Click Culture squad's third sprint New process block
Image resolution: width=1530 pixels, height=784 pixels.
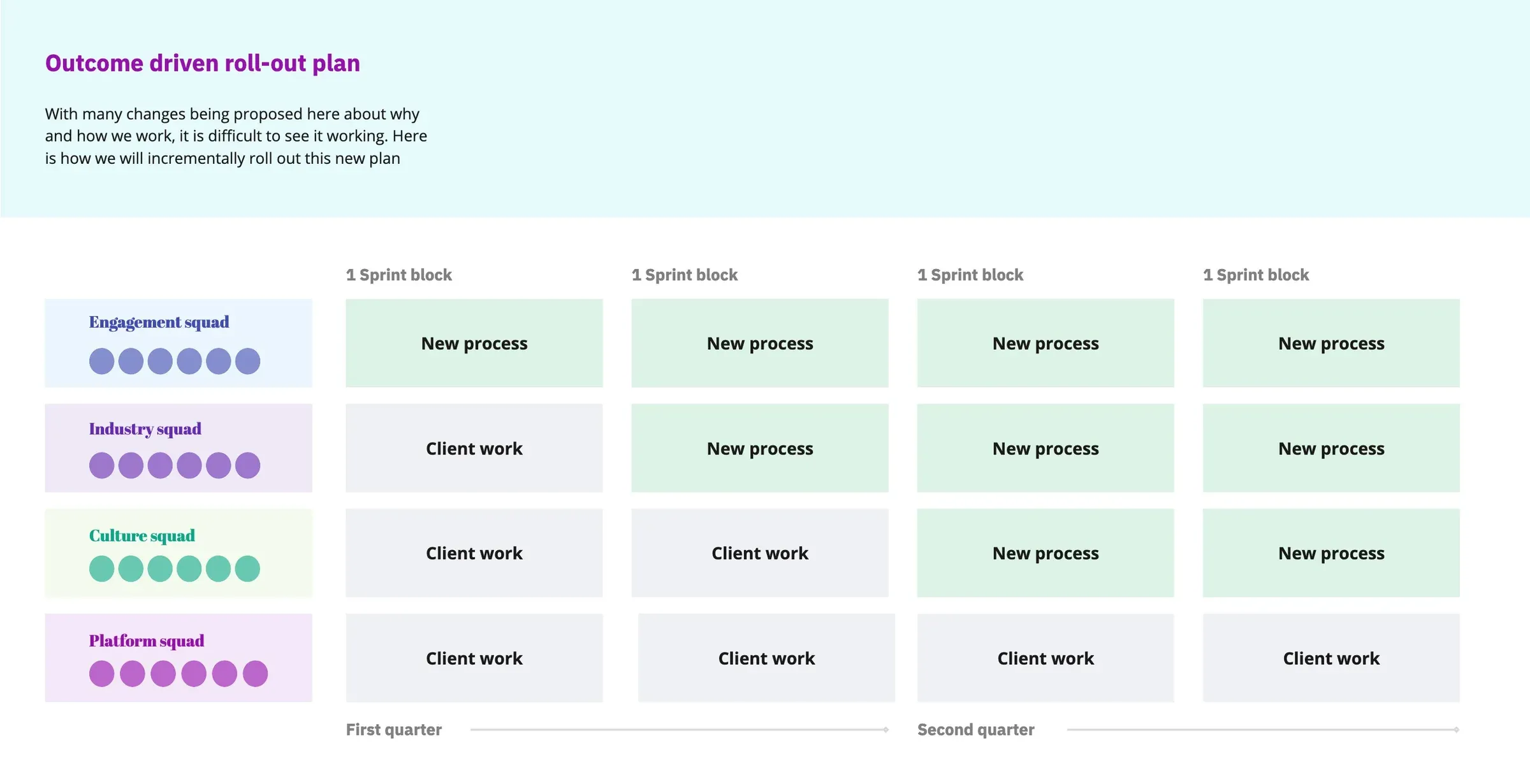pyautogui.click(x=1045, y=553)
